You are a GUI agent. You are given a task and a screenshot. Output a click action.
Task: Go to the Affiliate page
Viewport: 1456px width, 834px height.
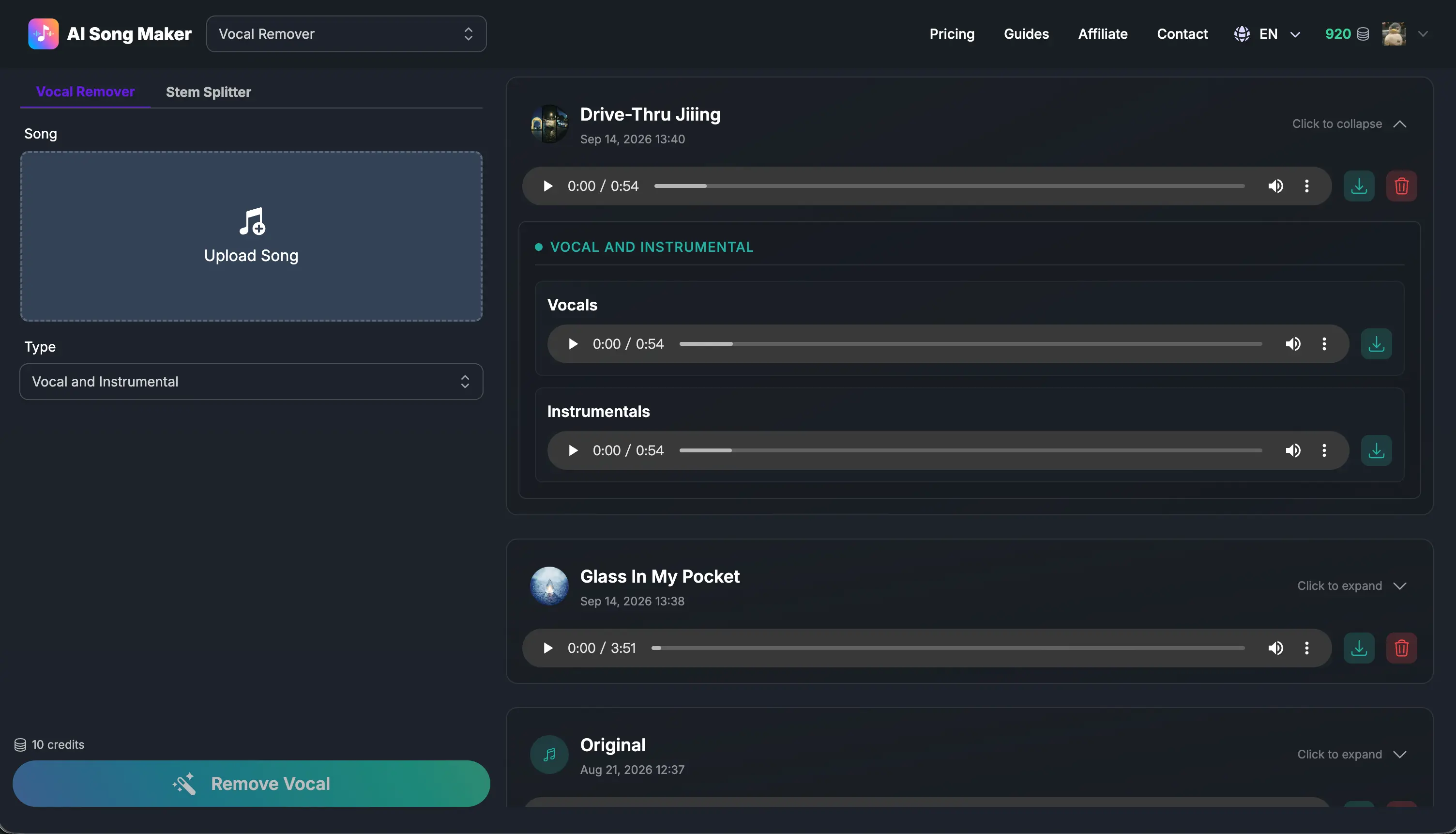click(x=1103, y=34)
